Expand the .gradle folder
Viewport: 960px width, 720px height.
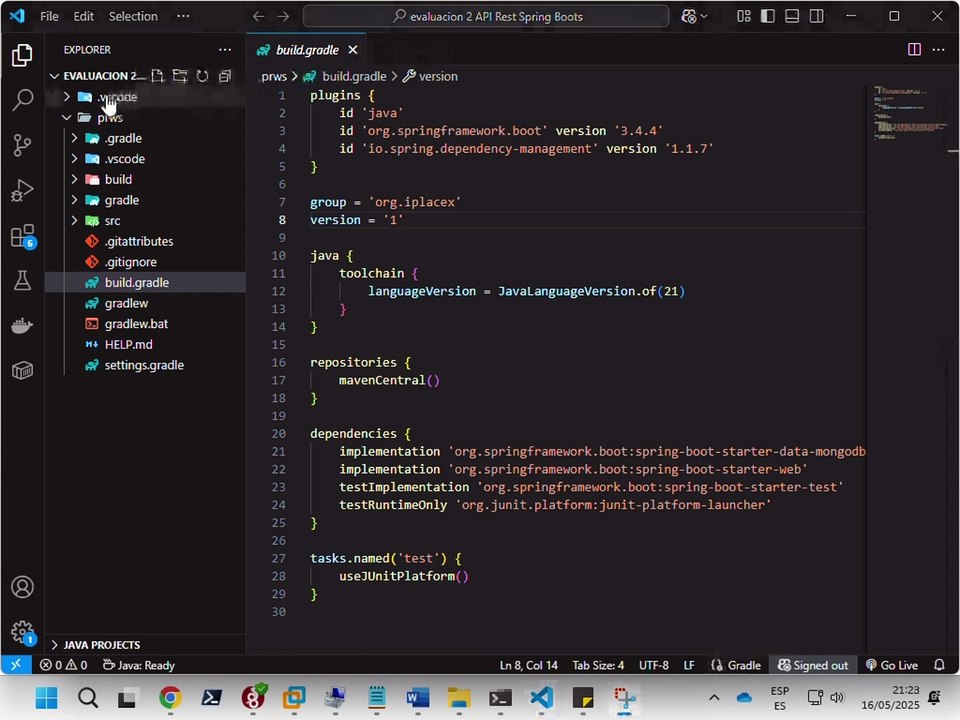pyautogui.click(x=74, y=138)
